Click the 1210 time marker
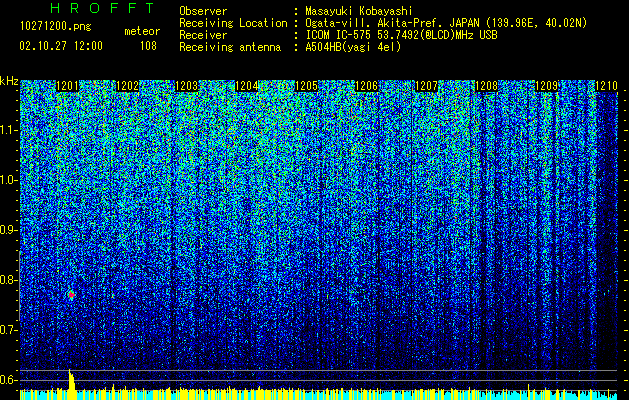Image resolution: width=629 pixels, height=400 pixels. coord(606,86)
